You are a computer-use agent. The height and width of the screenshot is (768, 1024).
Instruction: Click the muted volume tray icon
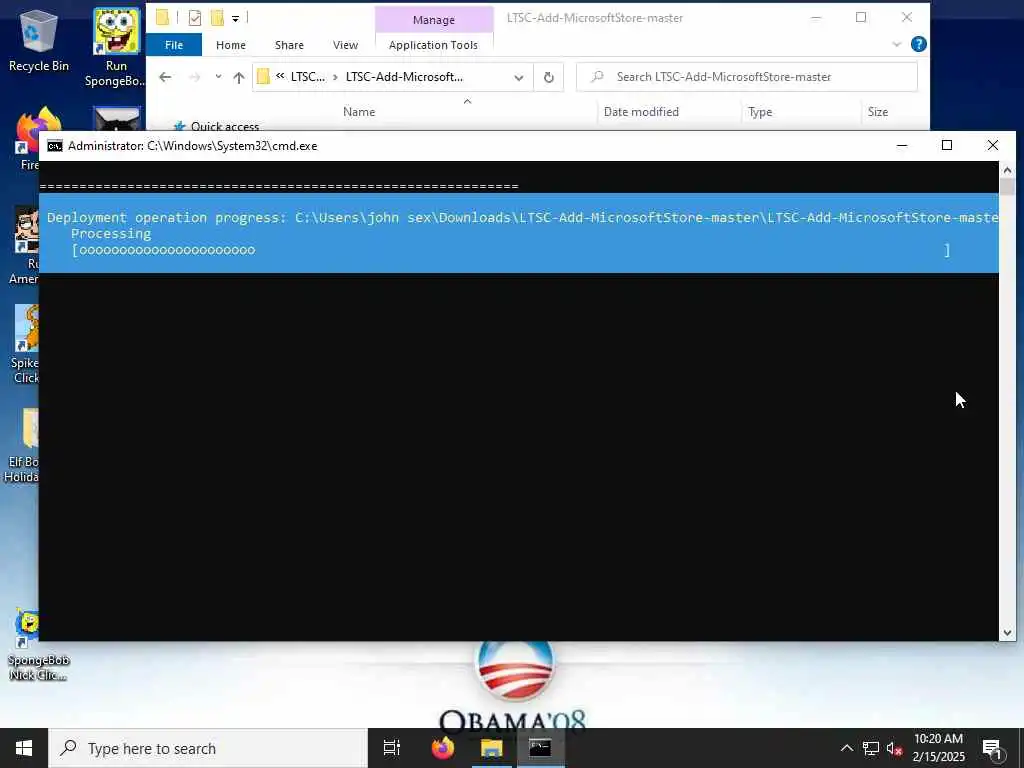coord(895,748)
